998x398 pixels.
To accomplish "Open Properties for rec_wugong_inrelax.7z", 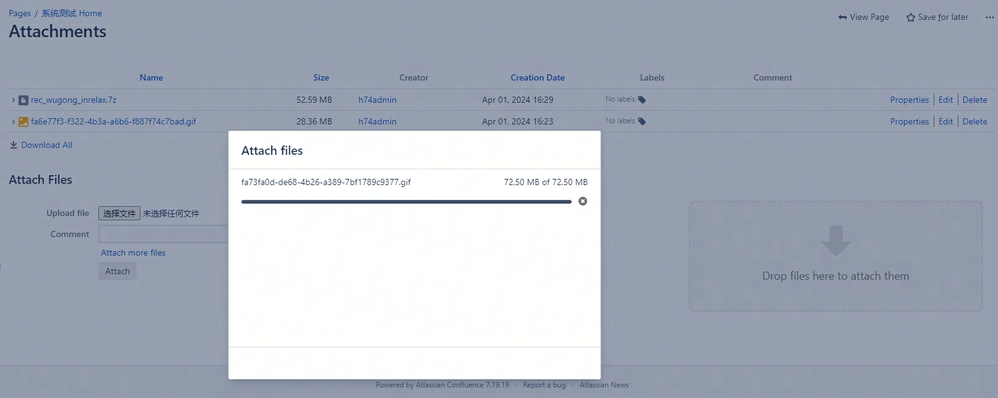I will point(910,100).
